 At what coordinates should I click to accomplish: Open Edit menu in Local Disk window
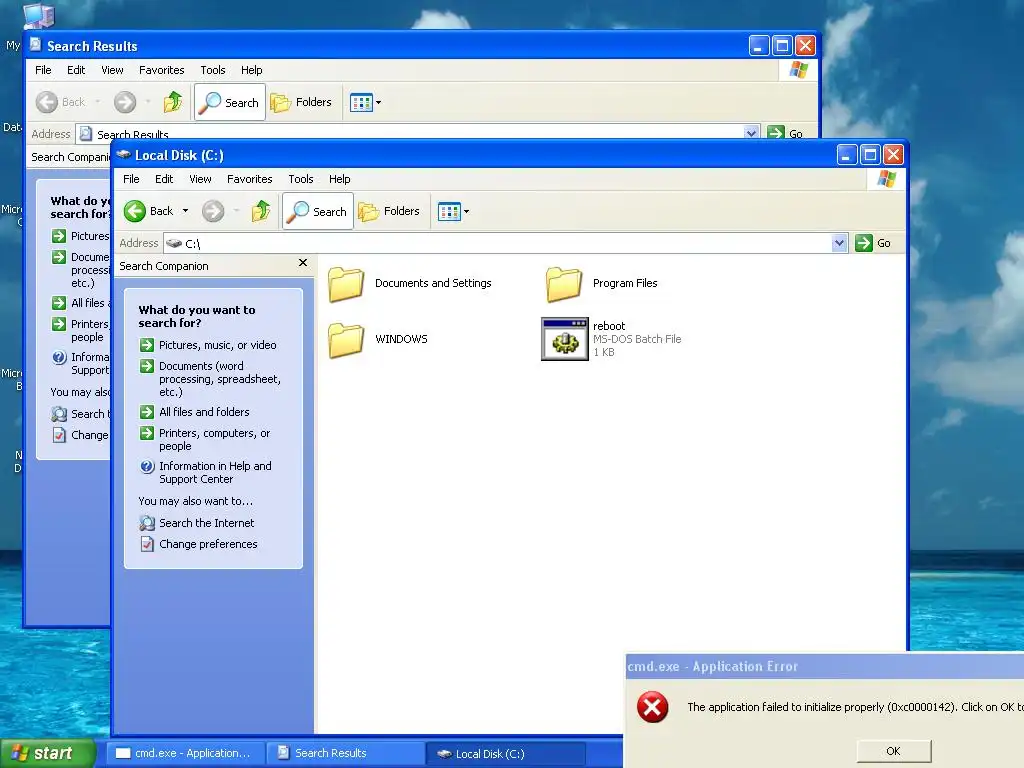pos(164,179)
